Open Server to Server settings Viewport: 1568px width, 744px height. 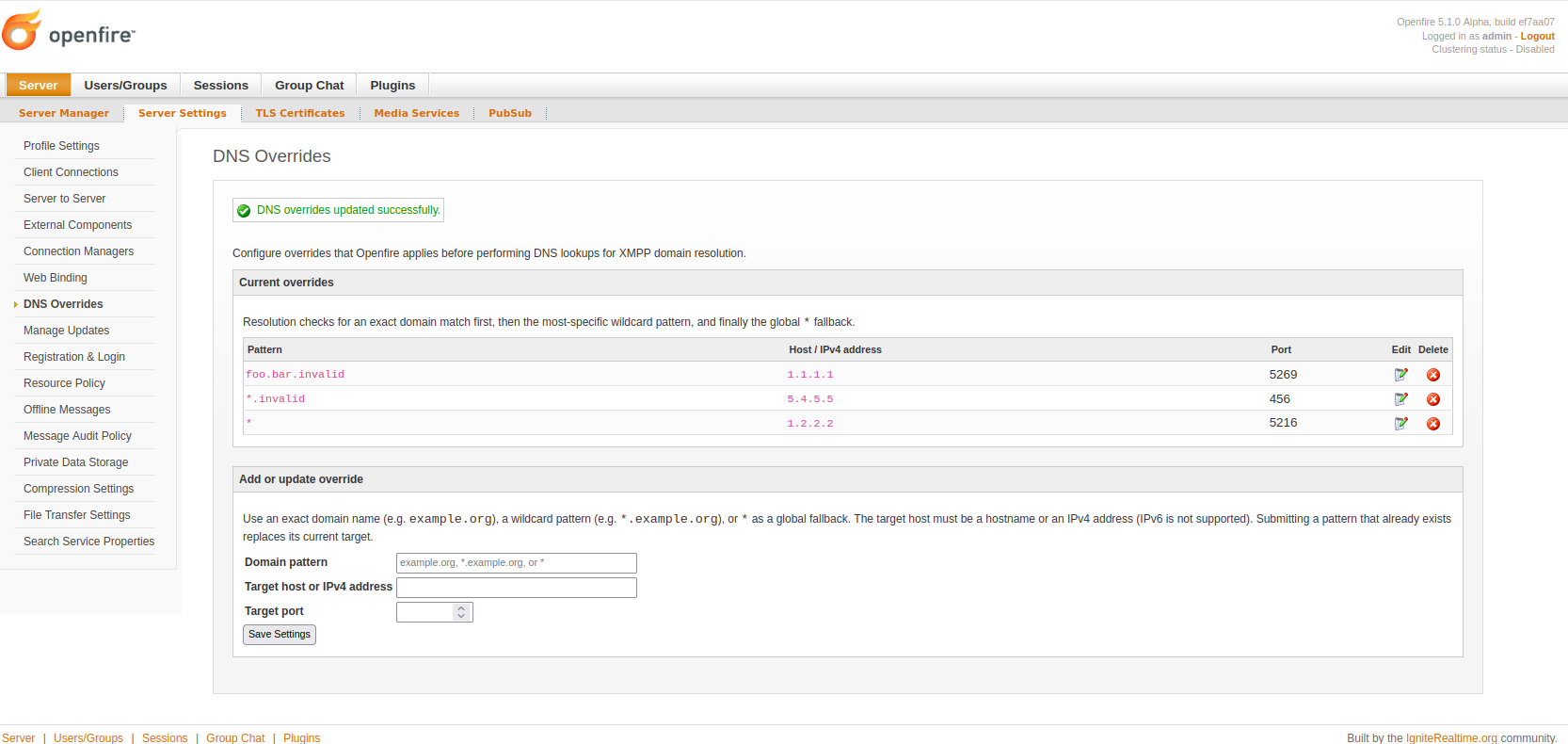[64, 199]
